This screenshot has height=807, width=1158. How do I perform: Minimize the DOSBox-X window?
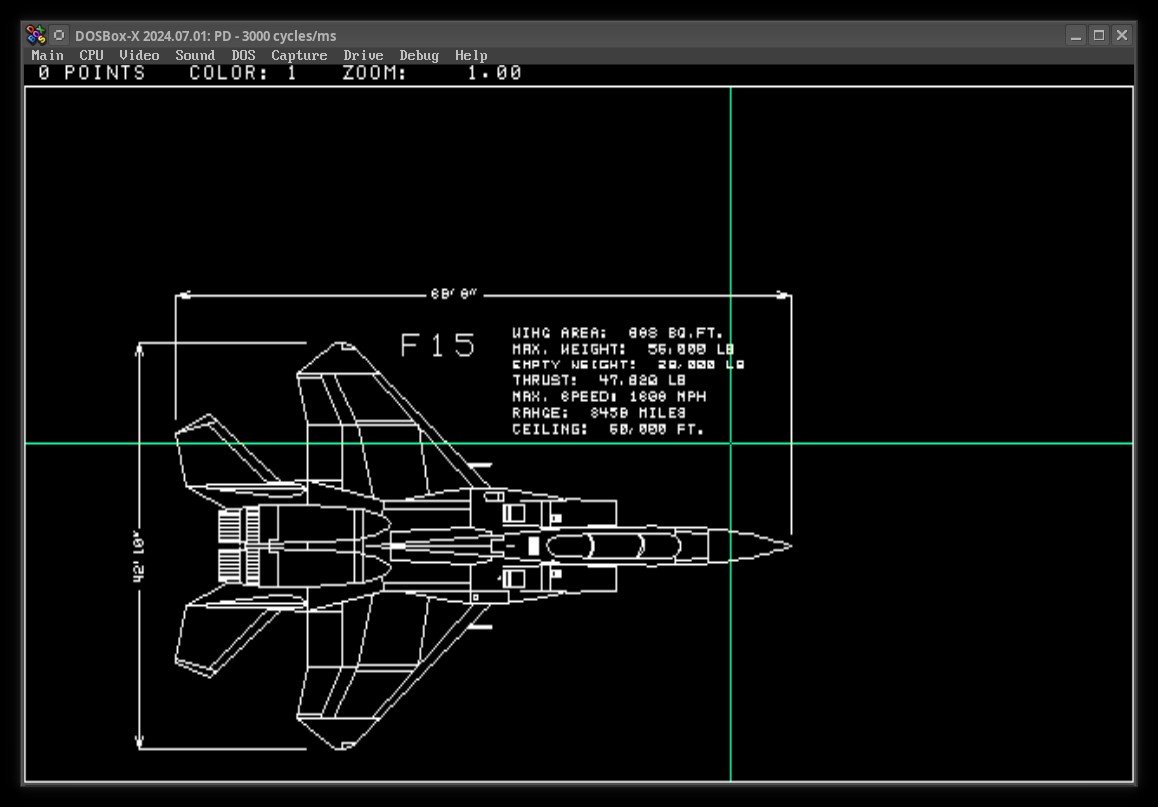click(1076, 35)
